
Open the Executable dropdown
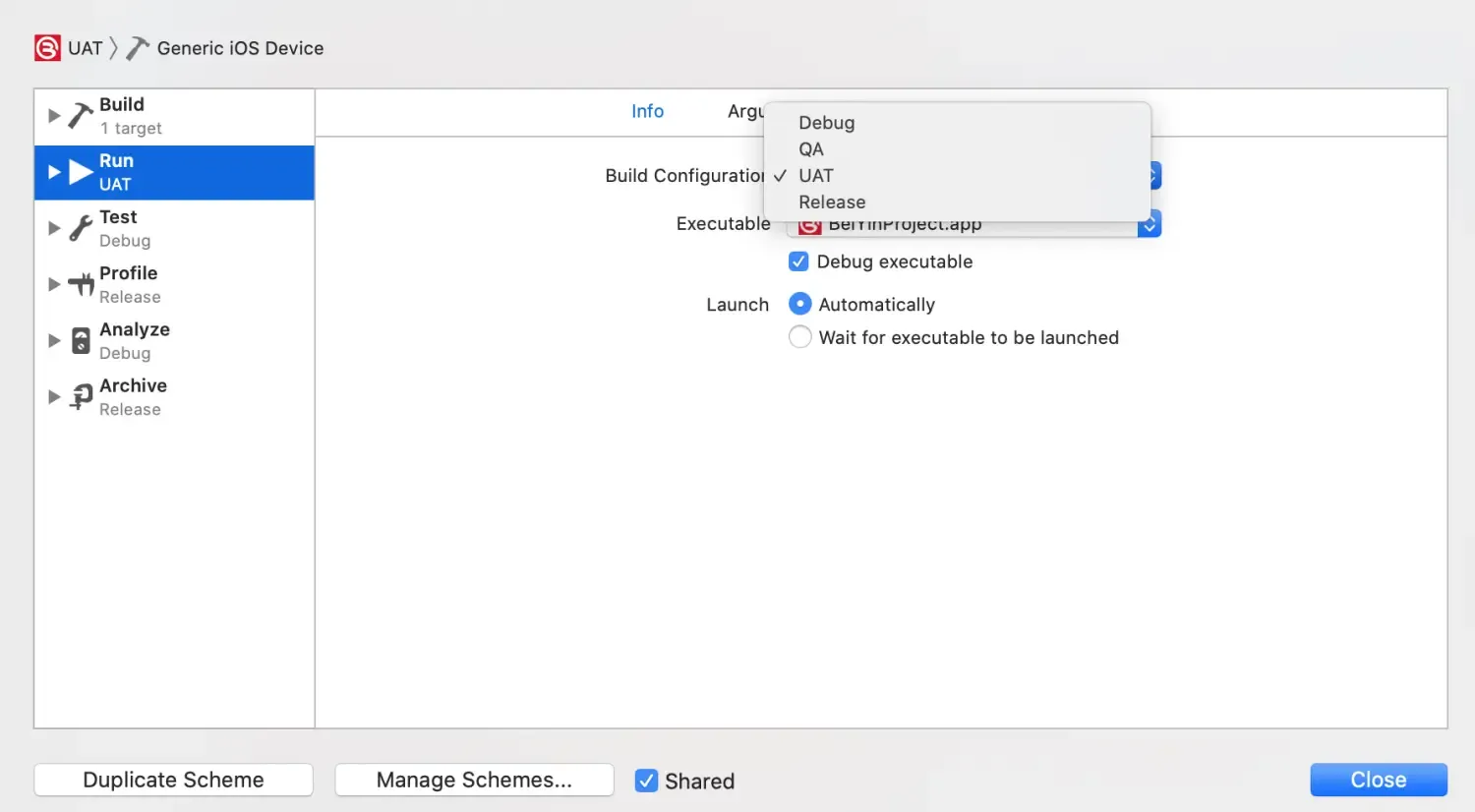1149,224
